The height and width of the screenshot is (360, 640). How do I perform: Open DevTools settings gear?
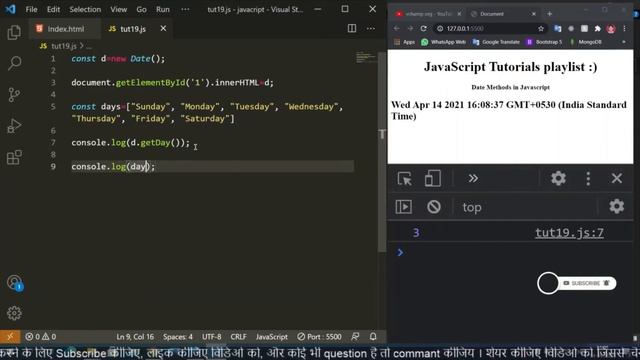click(558, 178)
